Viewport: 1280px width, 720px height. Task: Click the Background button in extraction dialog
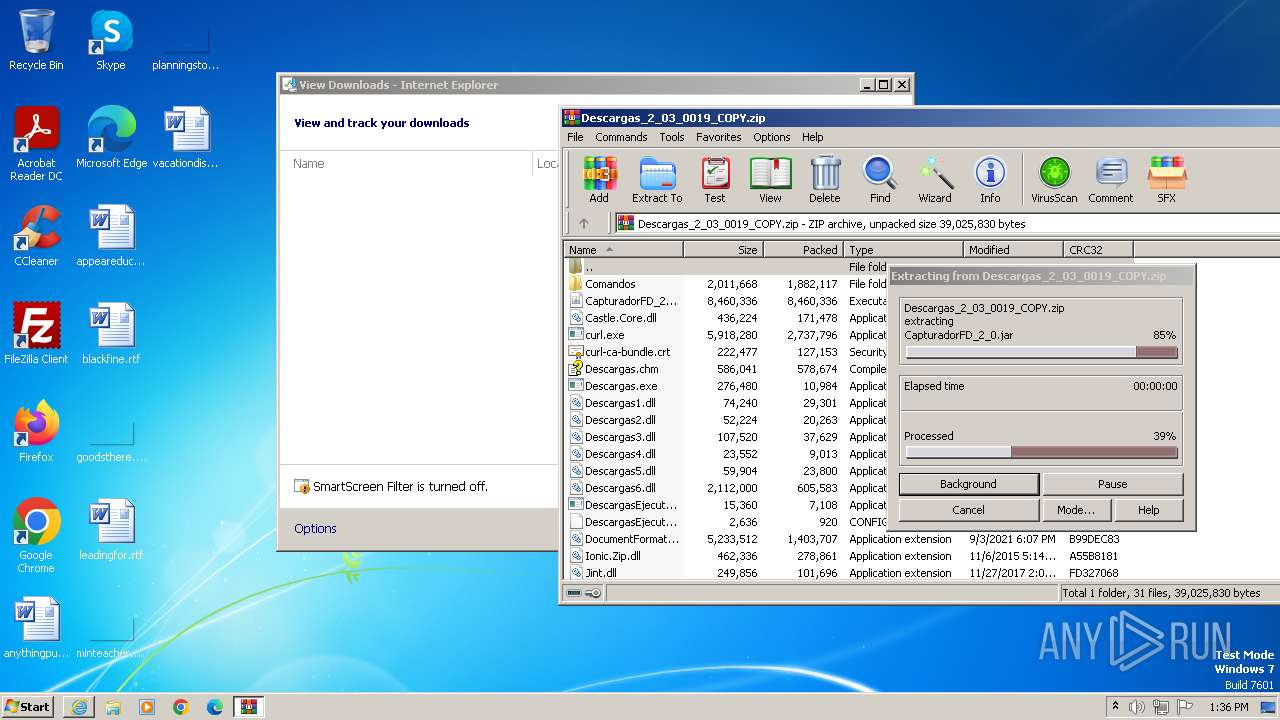click(x=968, y=484)
